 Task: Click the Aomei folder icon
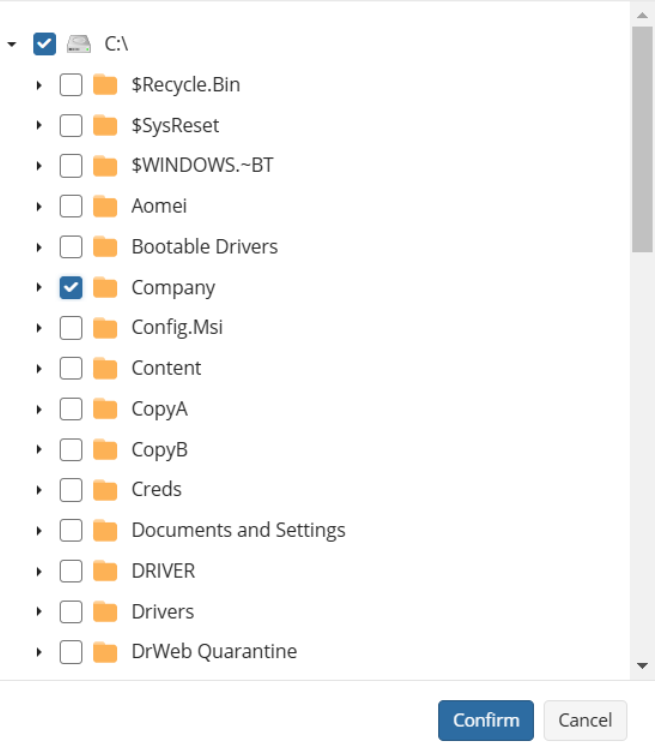tap(105, 207)
